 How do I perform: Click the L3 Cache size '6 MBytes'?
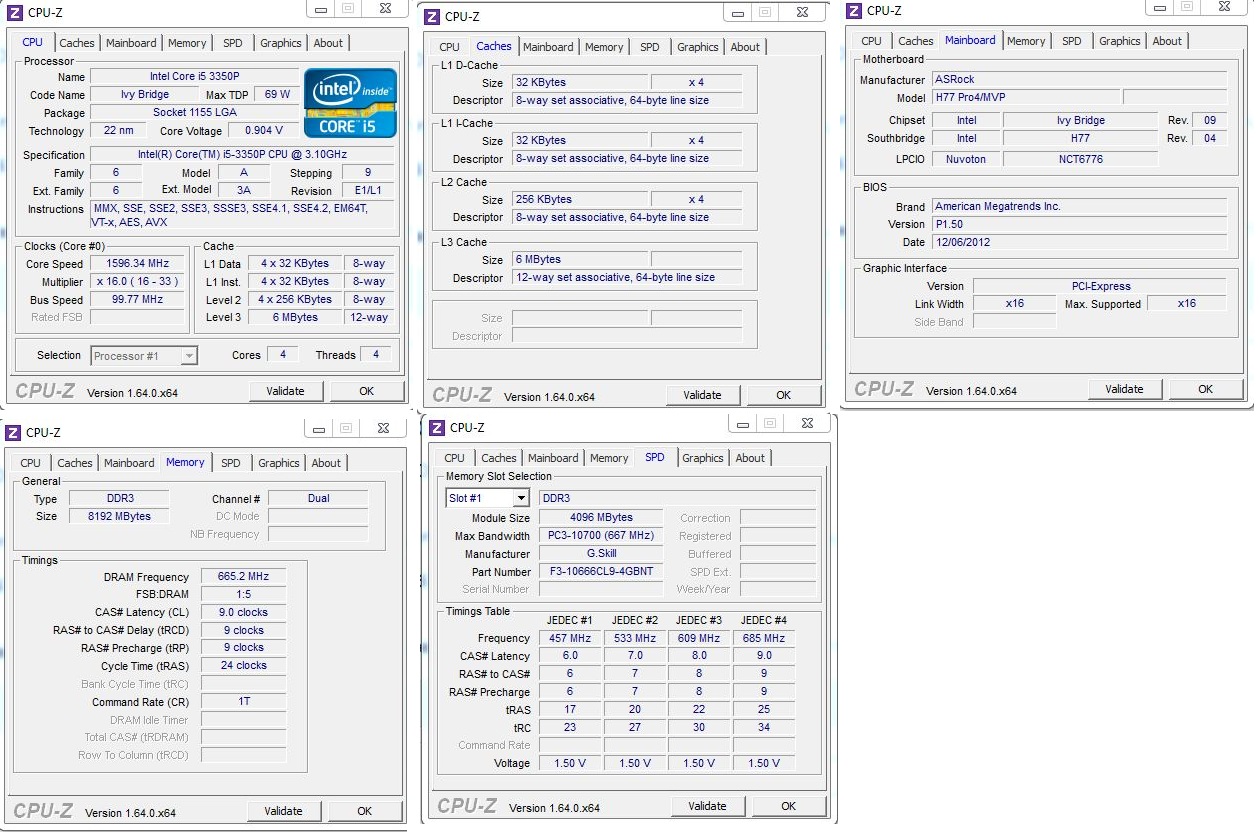(580, 259)
